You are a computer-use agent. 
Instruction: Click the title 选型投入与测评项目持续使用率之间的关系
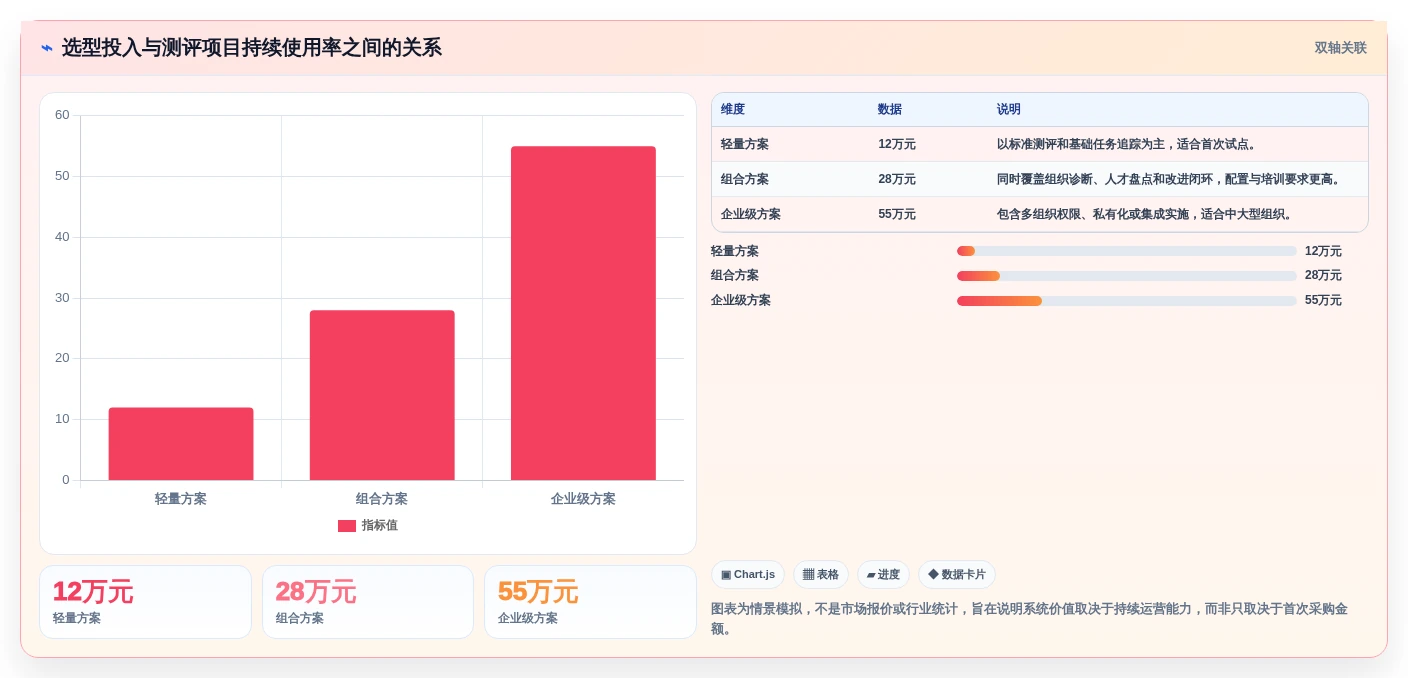(x=251, y=48)
